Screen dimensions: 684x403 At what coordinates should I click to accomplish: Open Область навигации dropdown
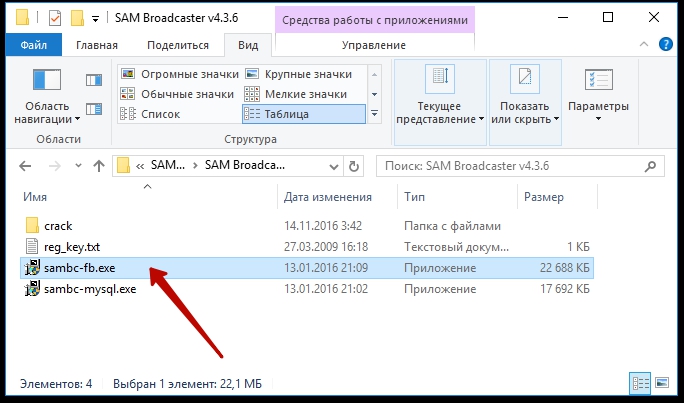(47, 97)
